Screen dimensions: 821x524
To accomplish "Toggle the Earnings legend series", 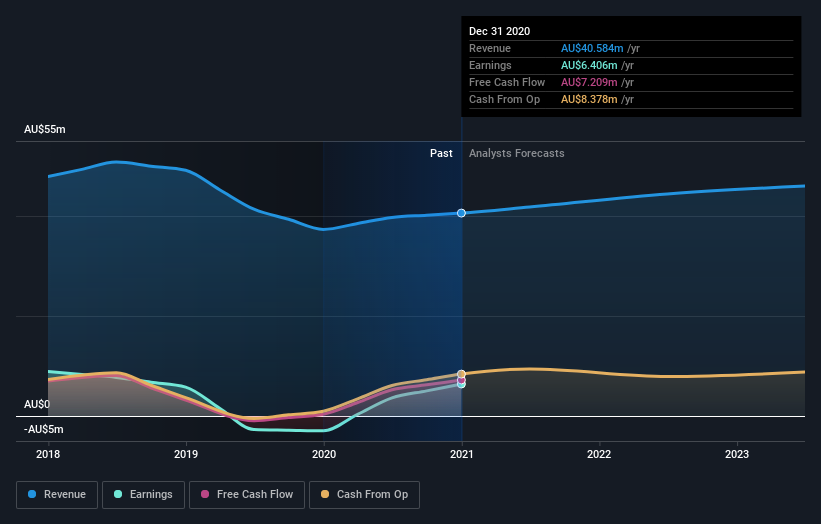I will pos(143,495).
